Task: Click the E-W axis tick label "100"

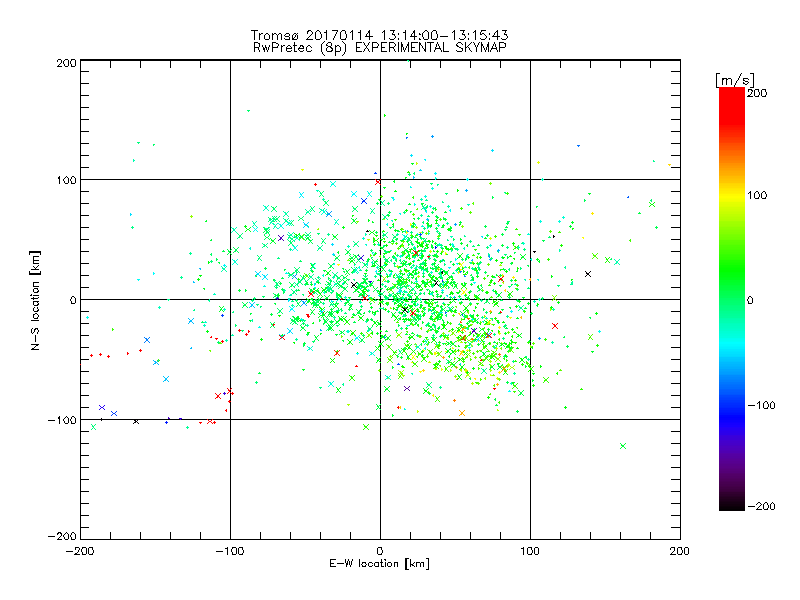Action: tap(530, 551)
